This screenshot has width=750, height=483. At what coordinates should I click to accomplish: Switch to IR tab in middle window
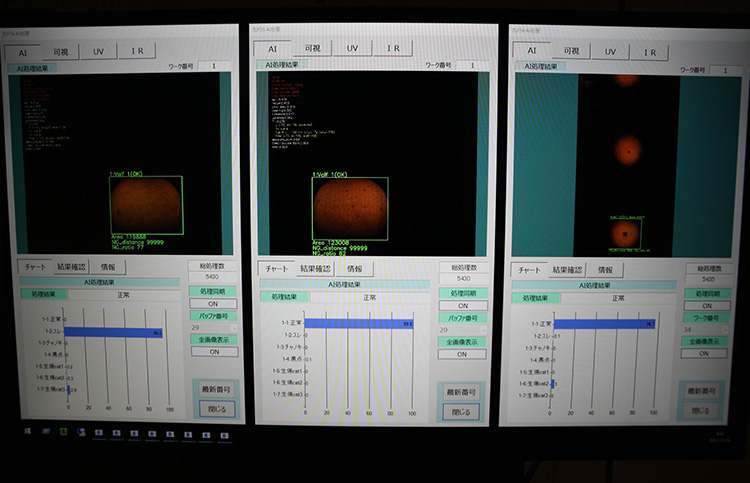pos(393,48)
